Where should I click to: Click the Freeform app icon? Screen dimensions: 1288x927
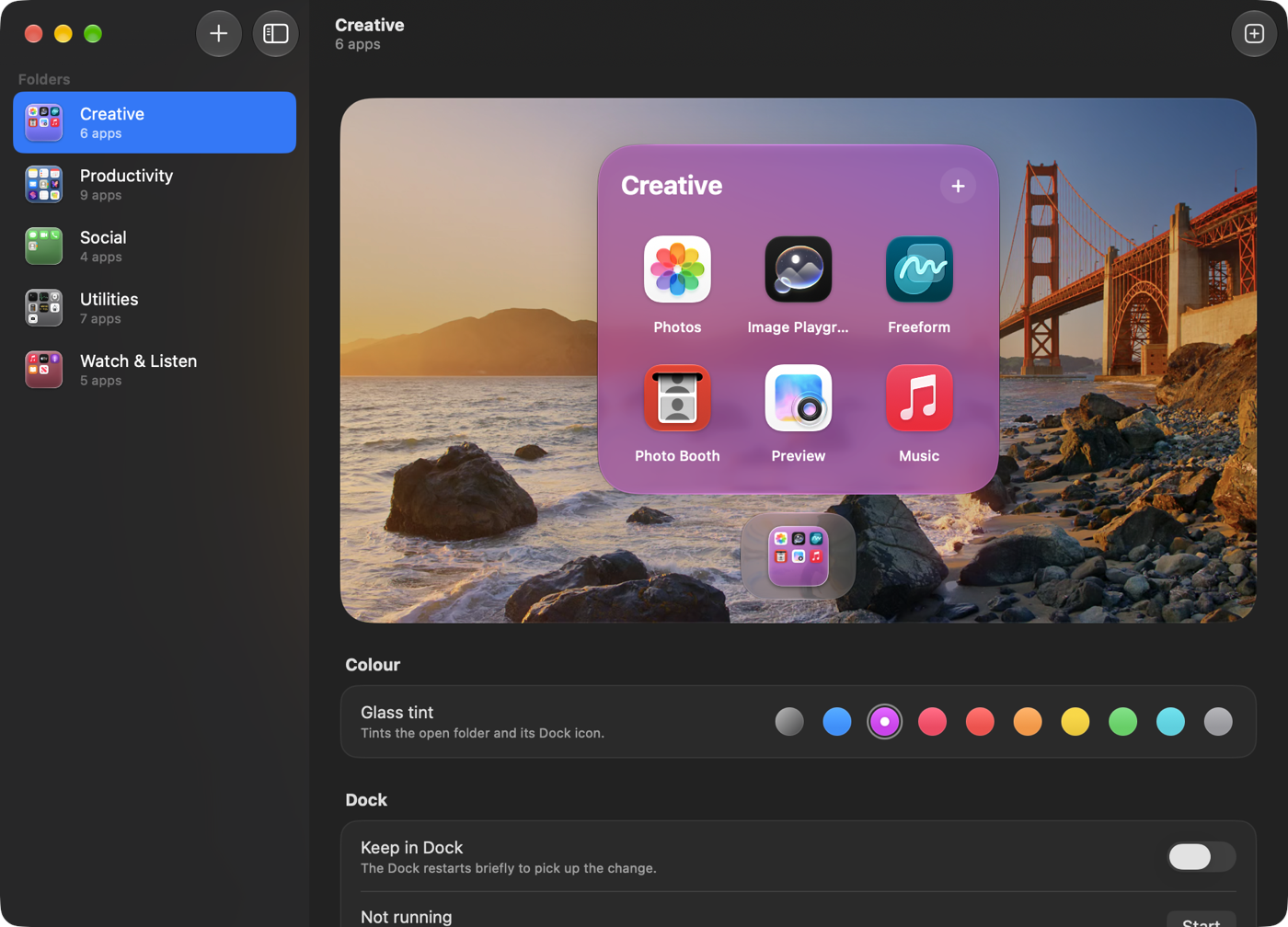[x=919, y=269]
